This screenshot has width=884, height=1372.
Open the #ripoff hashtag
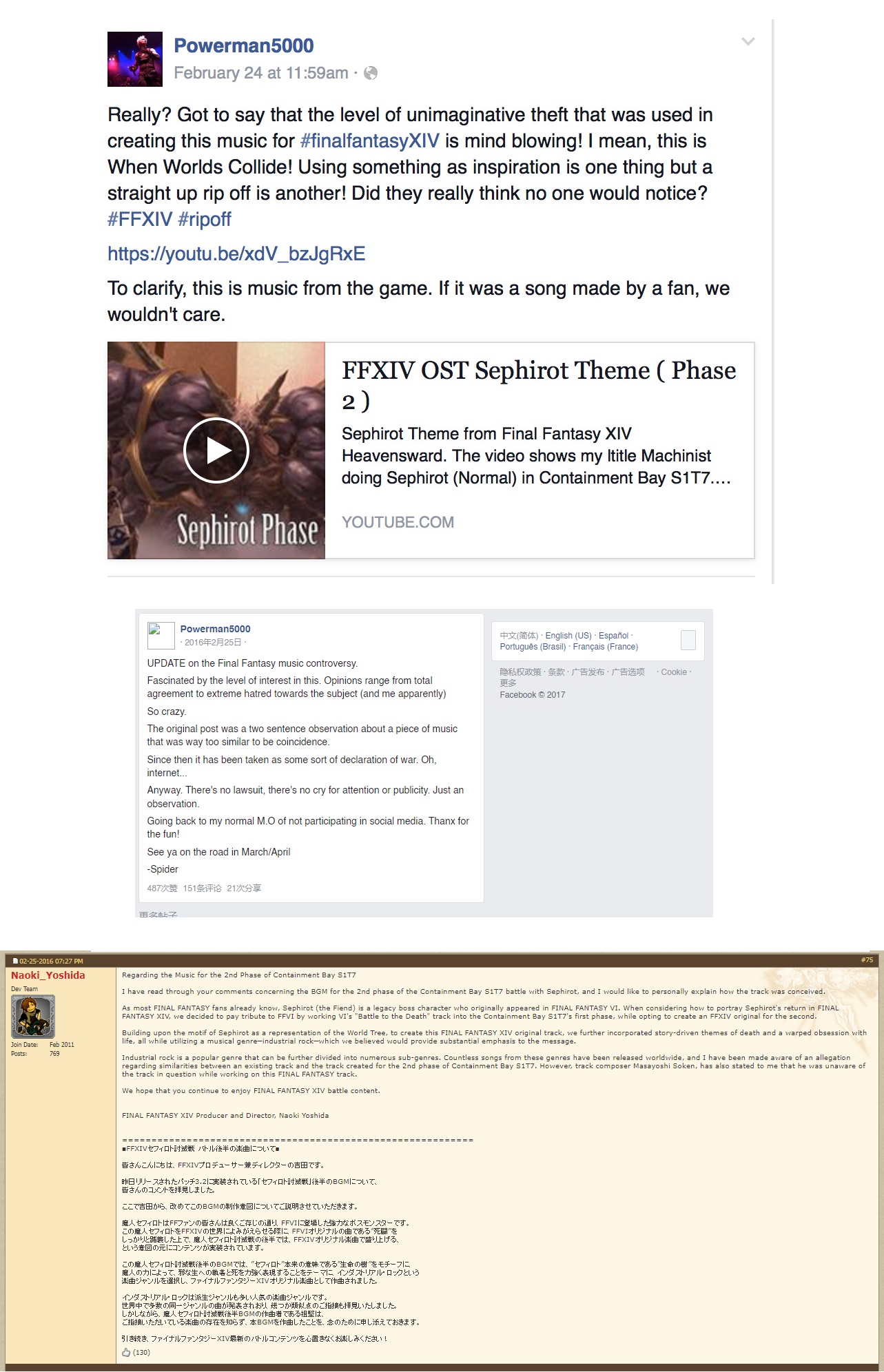pos(205,220)
